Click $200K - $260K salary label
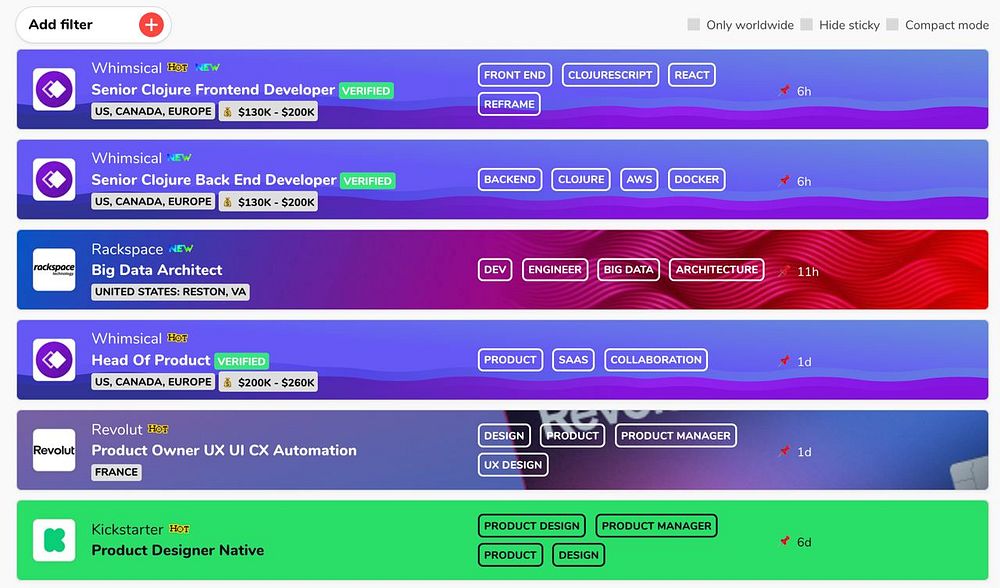1000x588 pixels. pos(268,383)
